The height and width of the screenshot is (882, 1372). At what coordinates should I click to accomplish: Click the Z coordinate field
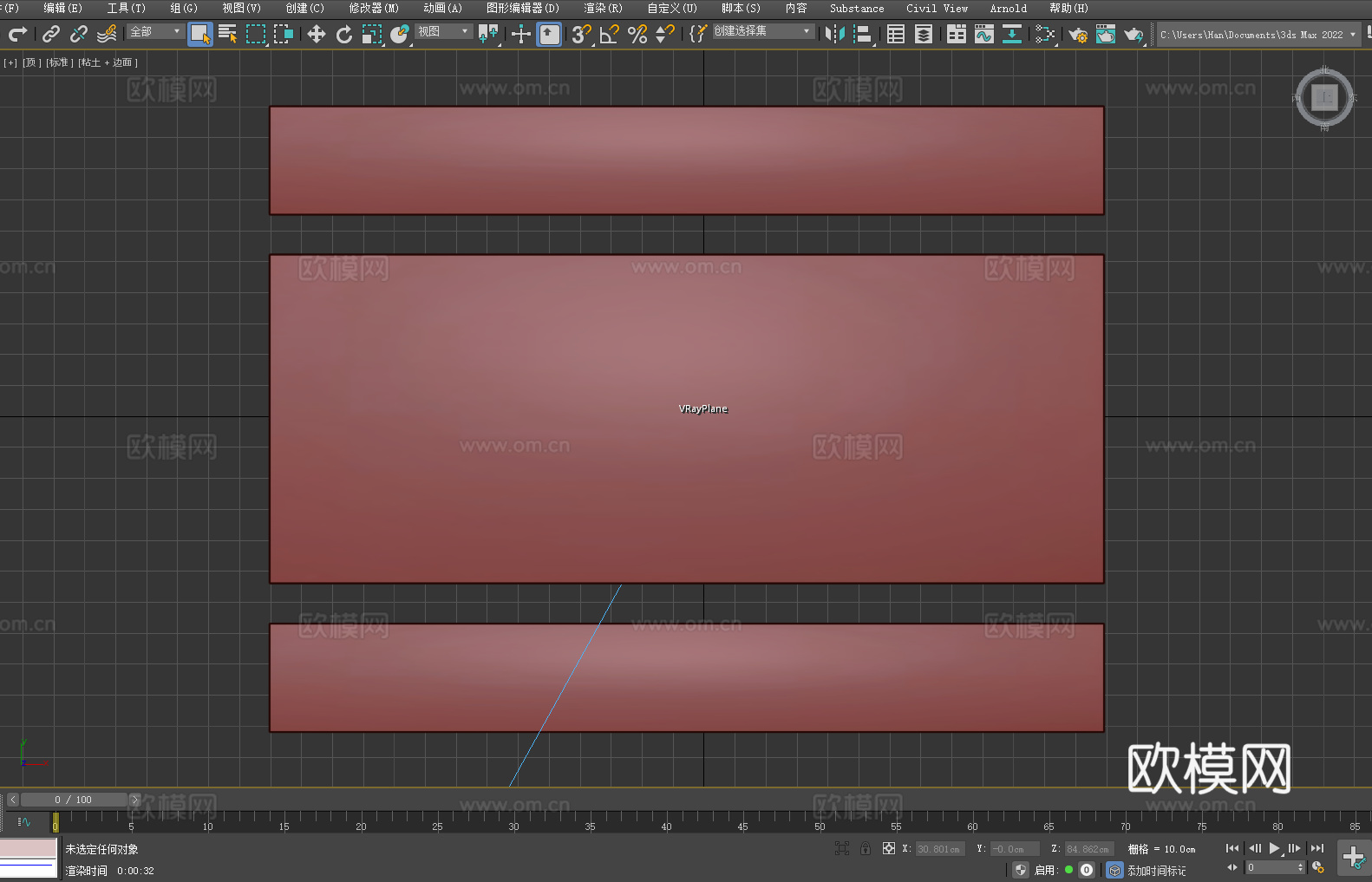pos(1088,849)
